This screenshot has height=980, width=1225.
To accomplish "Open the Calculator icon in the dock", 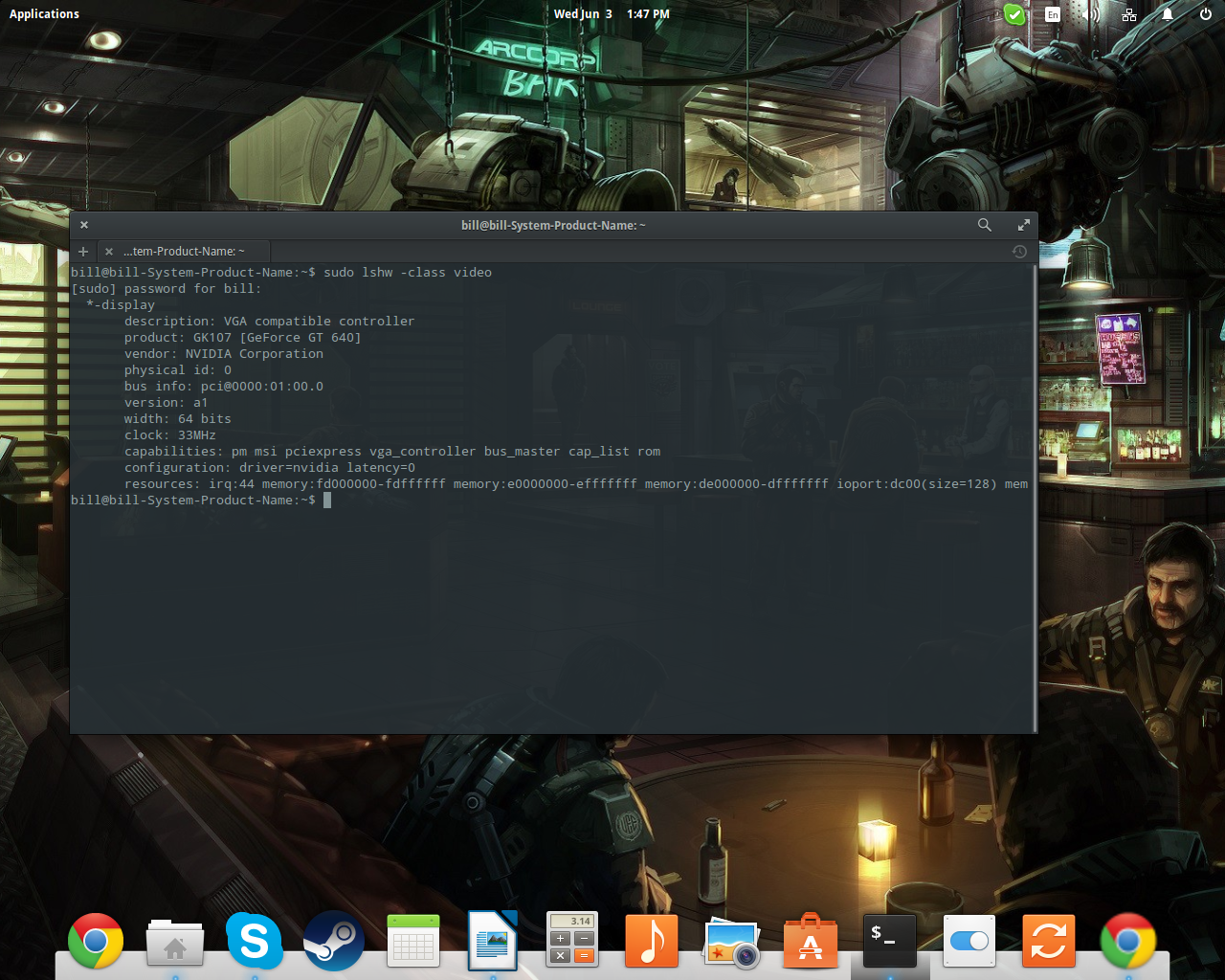I will [572, 939].
